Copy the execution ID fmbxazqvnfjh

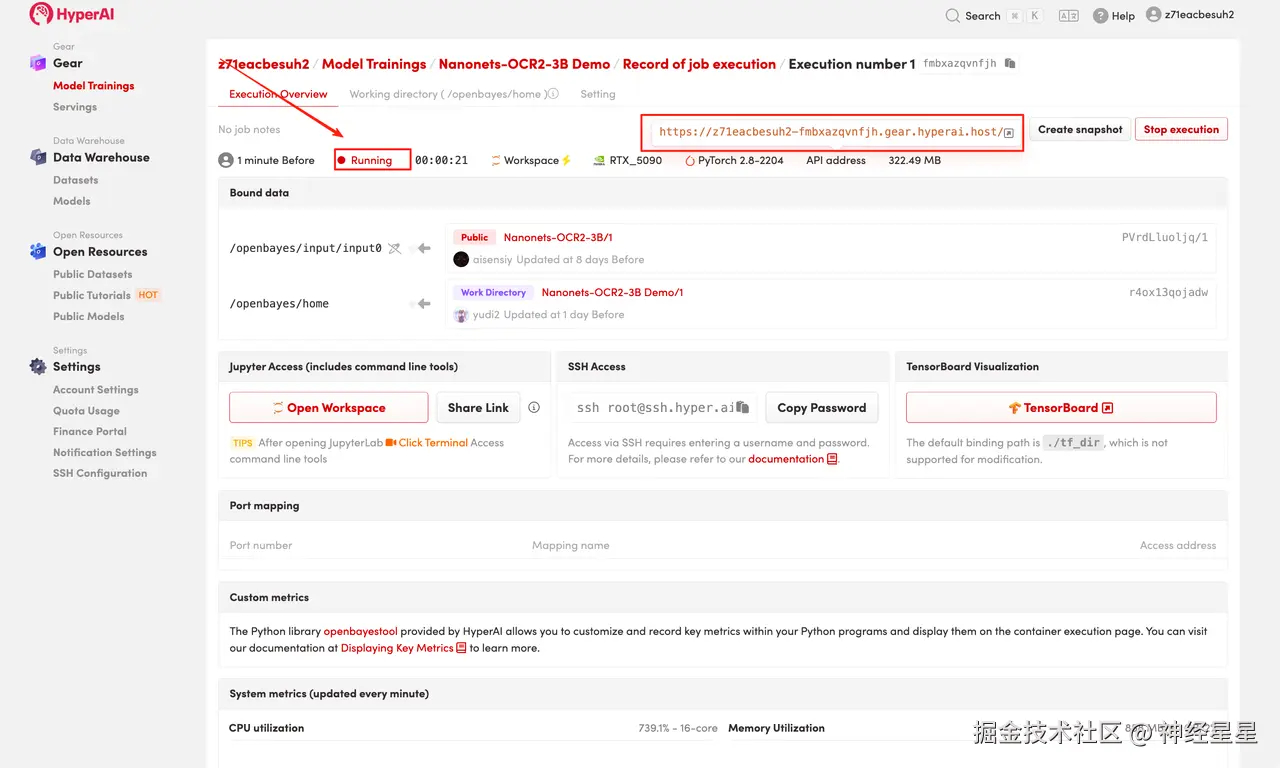(1010, 64)
